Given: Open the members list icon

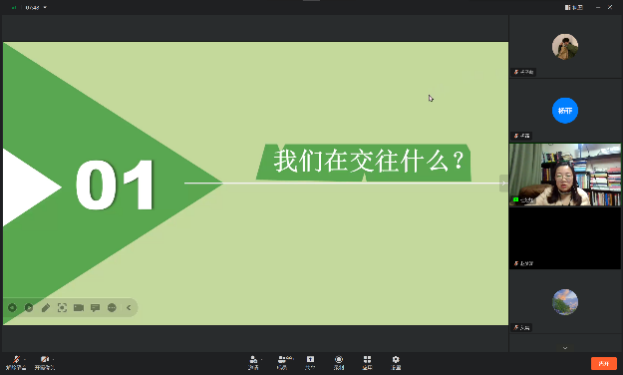Looking at the screenshot, I should pos(282,363).
